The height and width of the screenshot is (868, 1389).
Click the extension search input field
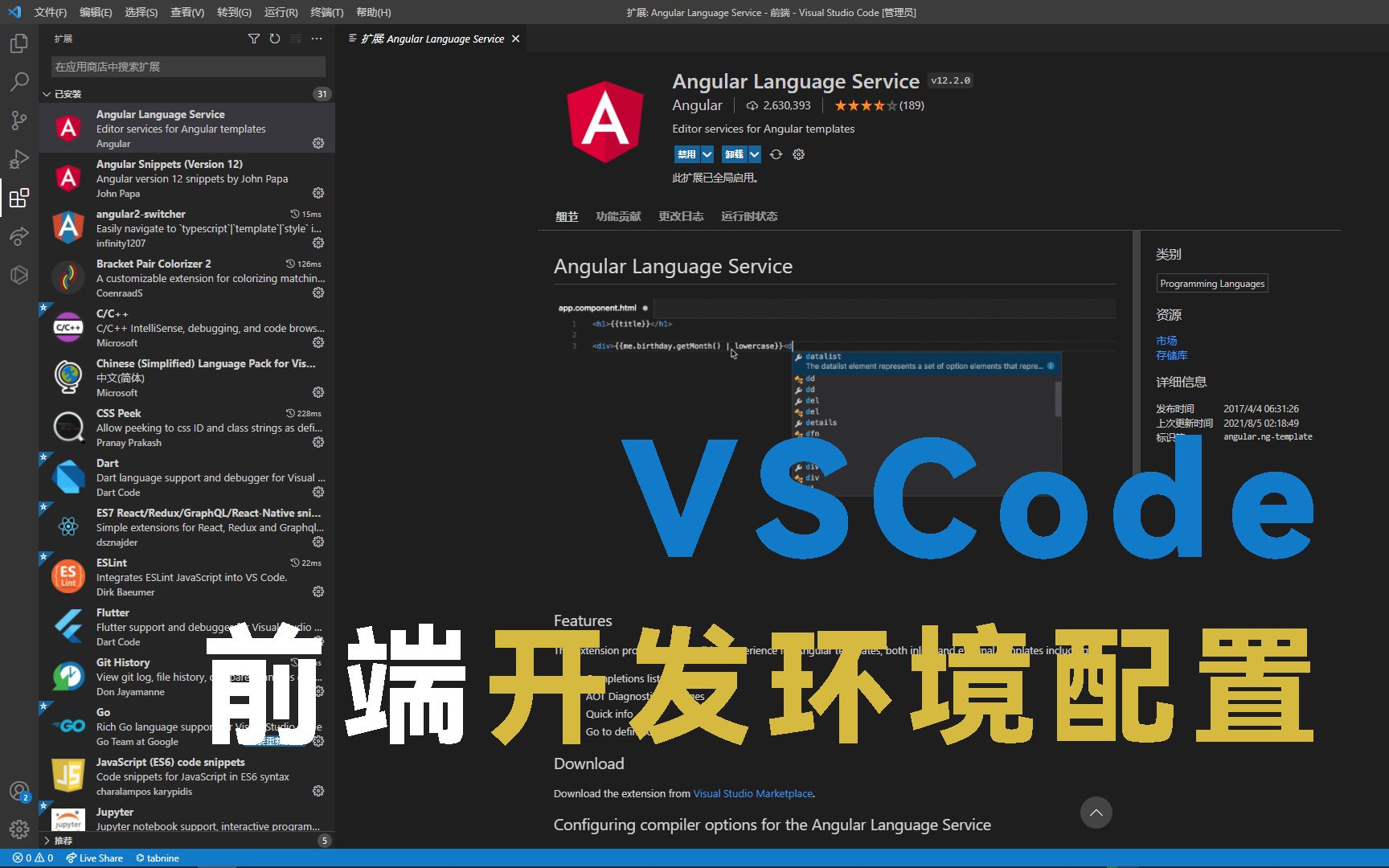[x=188, y=67]
